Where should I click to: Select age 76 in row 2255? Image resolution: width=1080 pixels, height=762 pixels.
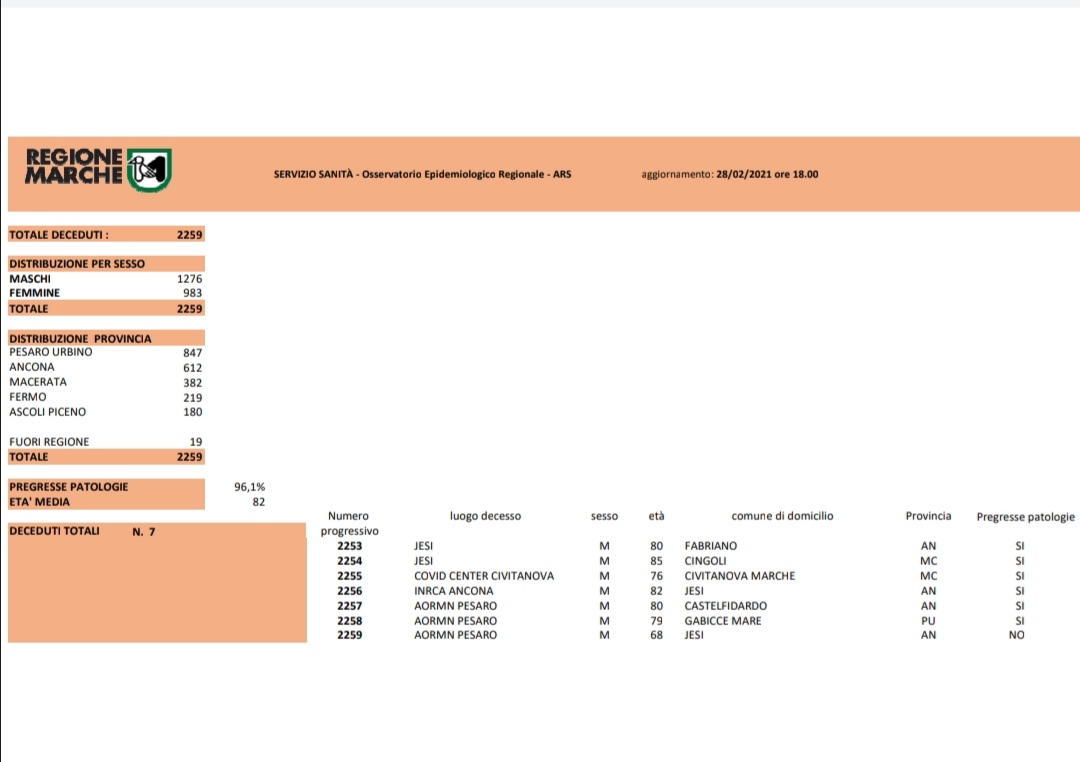tap(656, 576)
